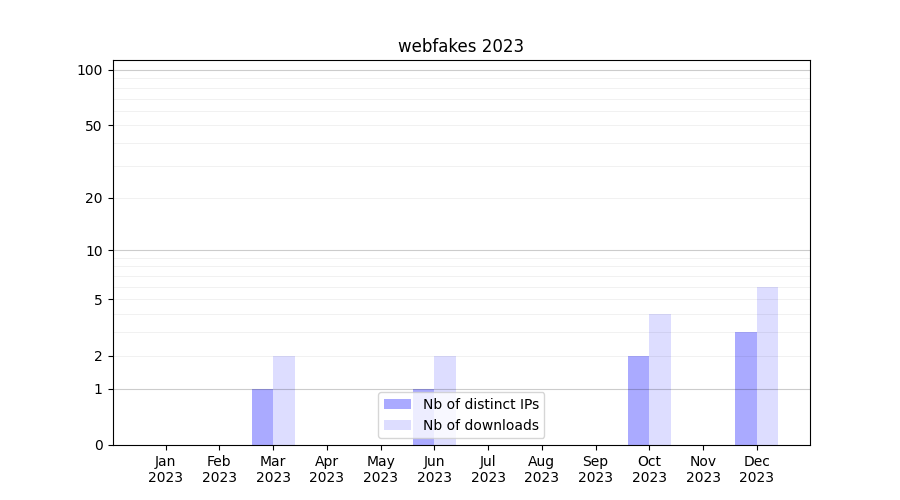This screenshot has height=500, width=900.
Task: Click the March distinct IPs bar
Action: pos(262,417)
